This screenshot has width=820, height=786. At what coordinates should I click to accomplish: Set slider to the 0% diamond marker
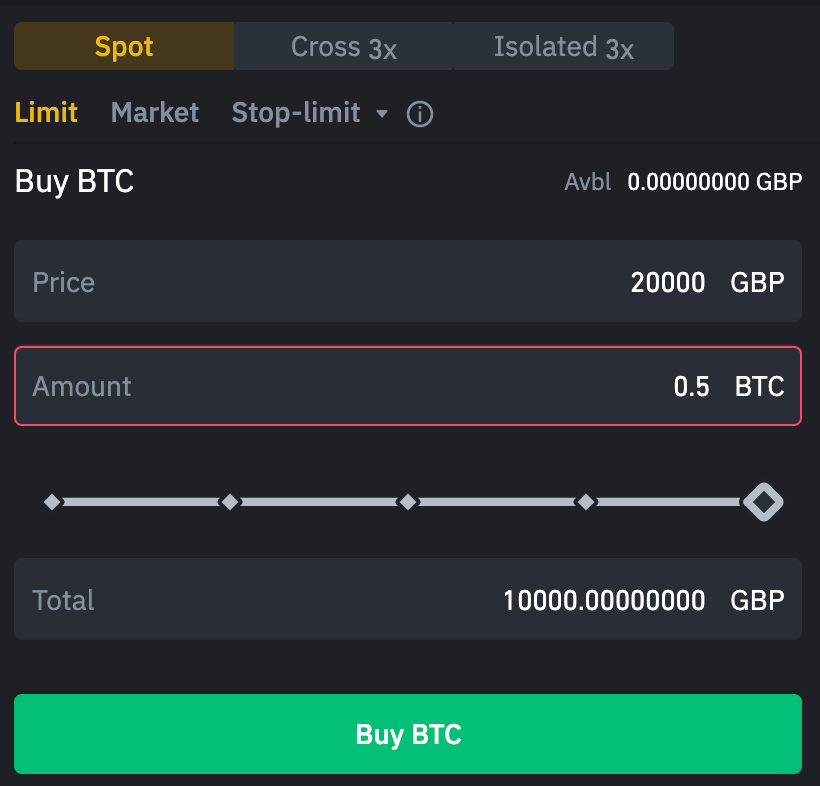click(x=52, y=502)
